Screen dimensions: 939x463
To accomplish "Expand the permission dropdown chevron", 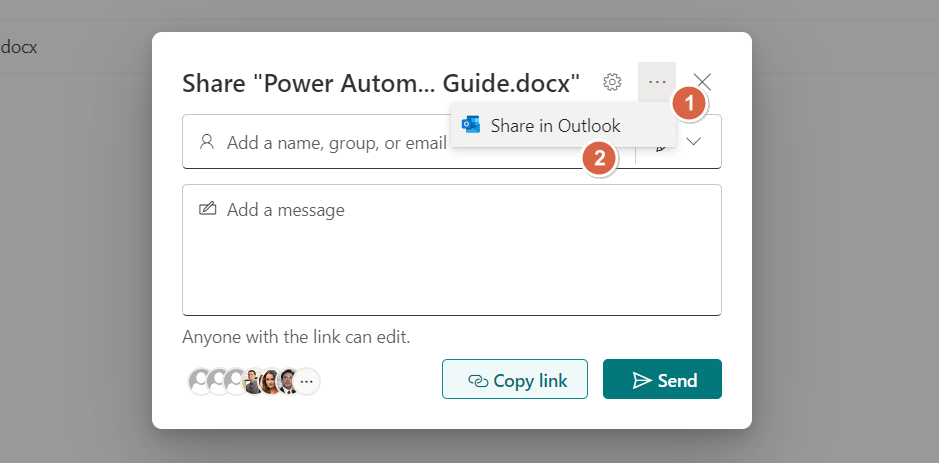I will tap(693, 142).
